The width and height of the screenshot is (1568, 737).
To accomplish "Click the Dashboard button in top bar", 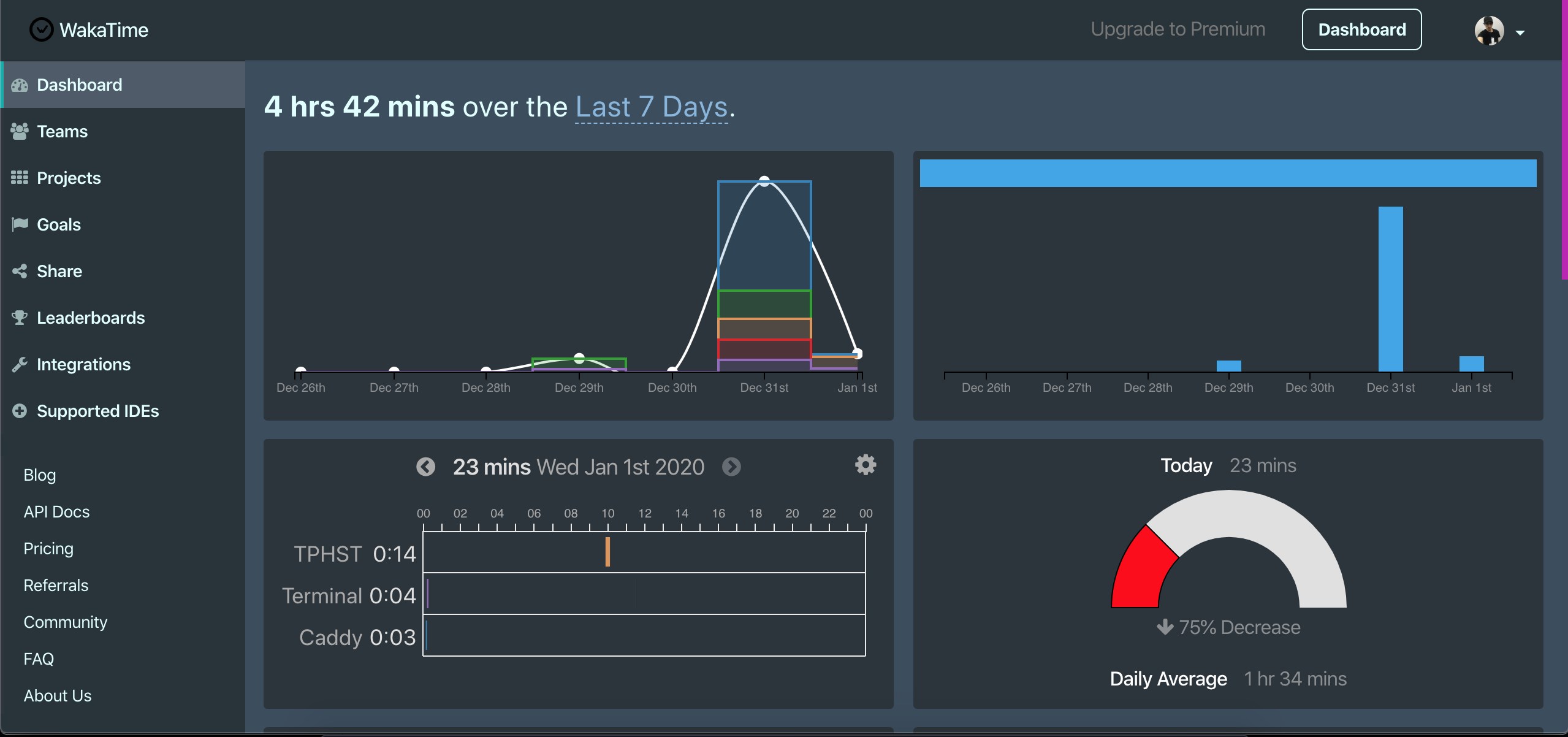I will [1361, 29].
